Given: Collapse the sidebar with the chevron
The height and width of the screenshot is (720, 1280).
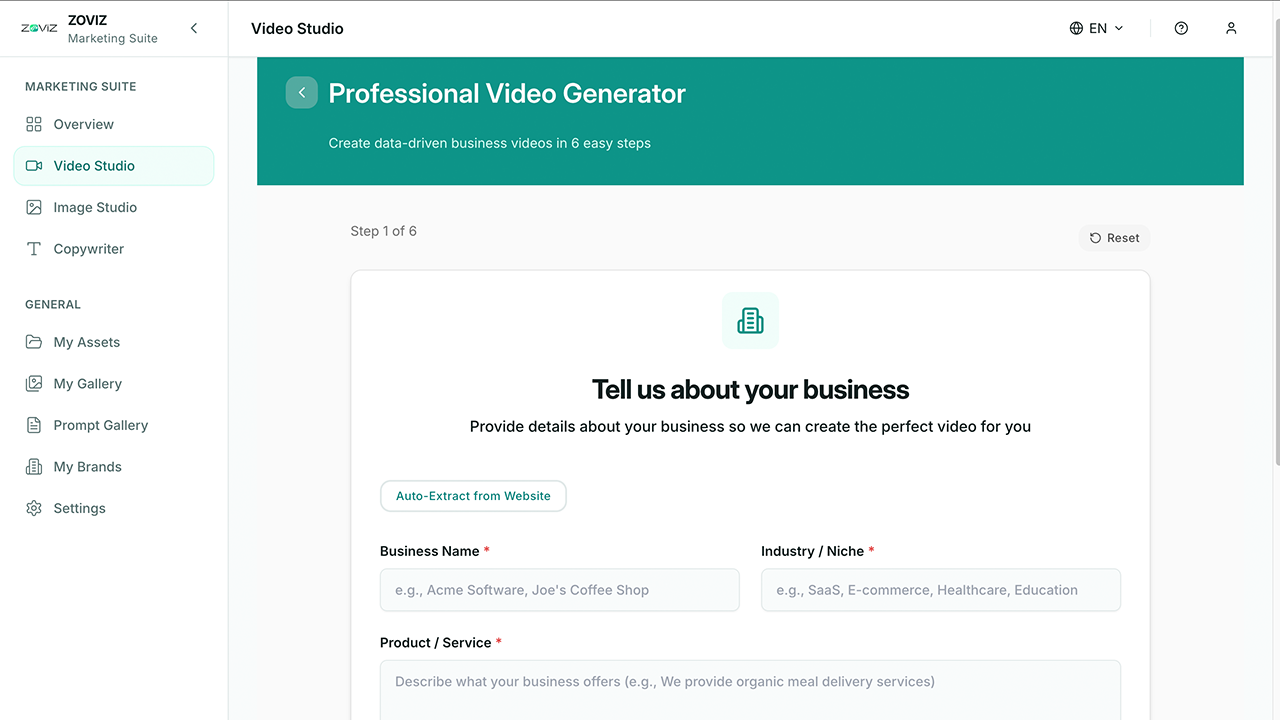Looking at the screenshot, I should (x=194, y=28).
